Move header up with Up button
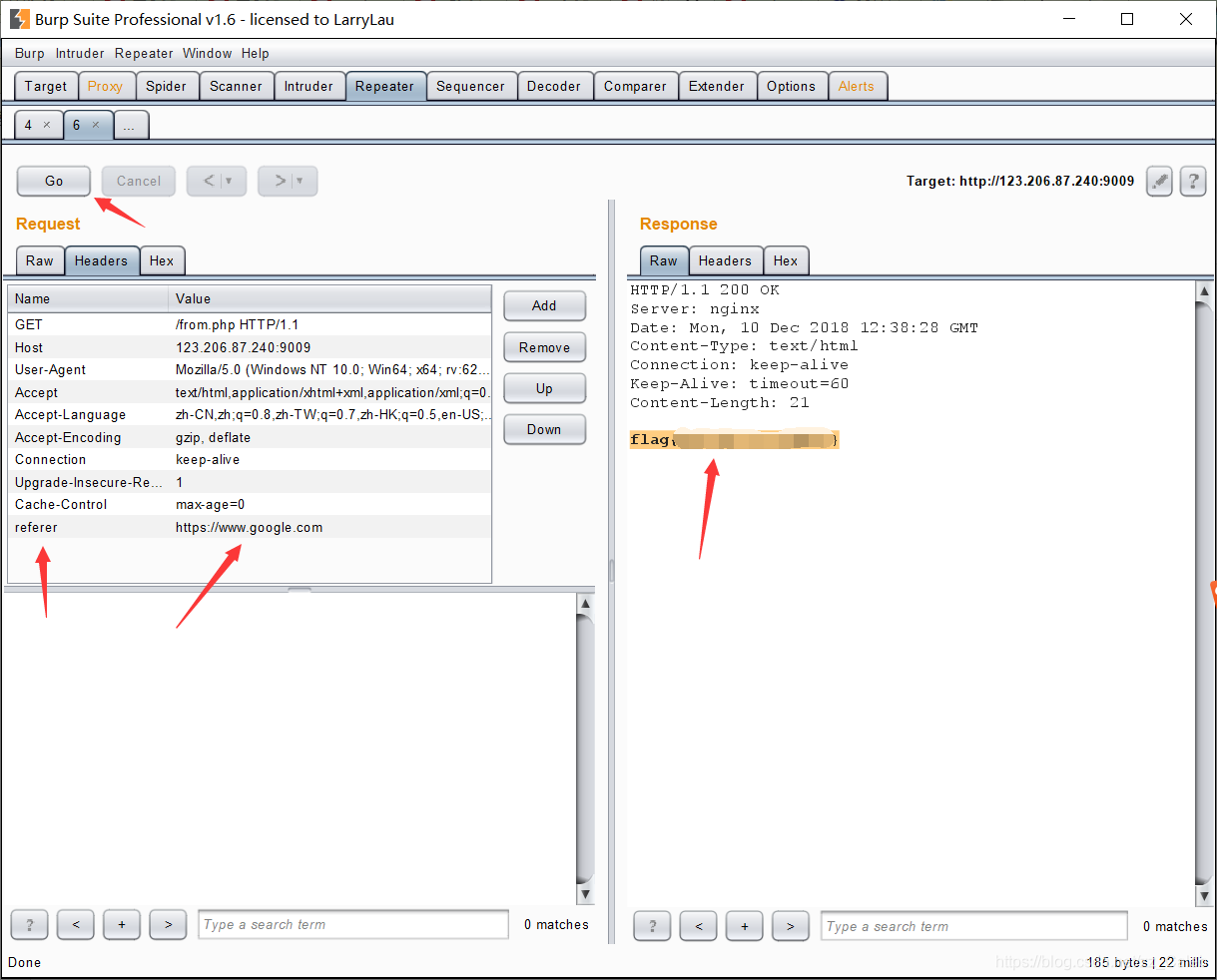 tap(544, 388)
